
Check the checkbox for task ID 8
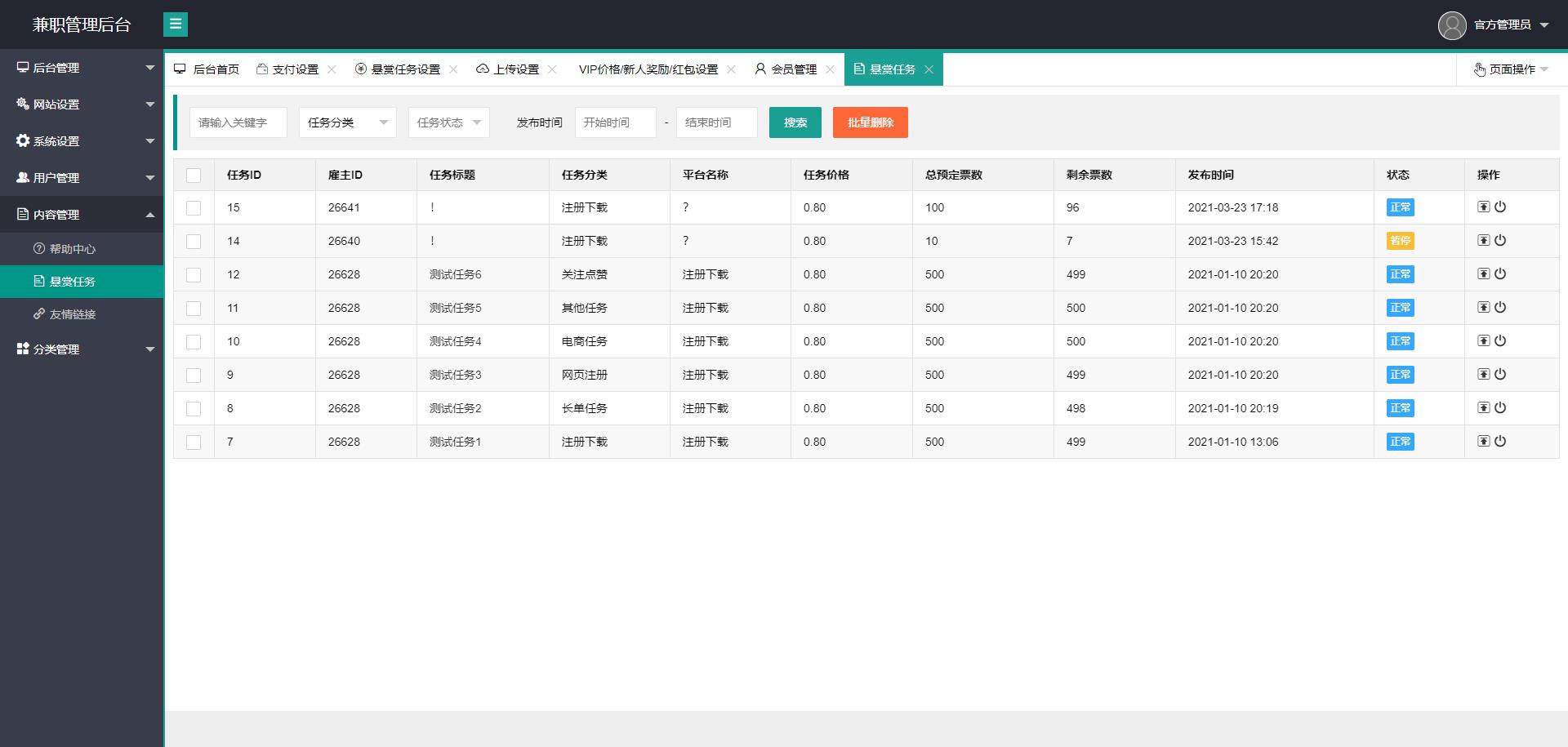coord(194,409)
